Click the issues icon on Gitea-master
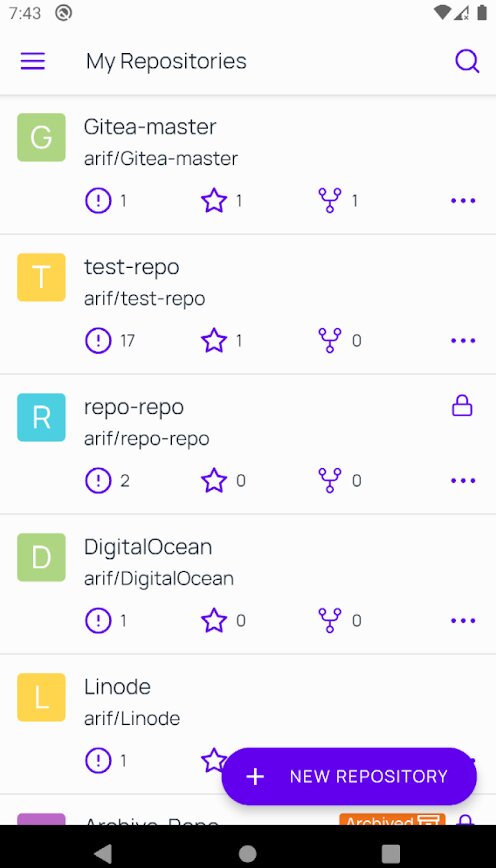This screenshot has height=868, width=496. [x=98, y=200]
